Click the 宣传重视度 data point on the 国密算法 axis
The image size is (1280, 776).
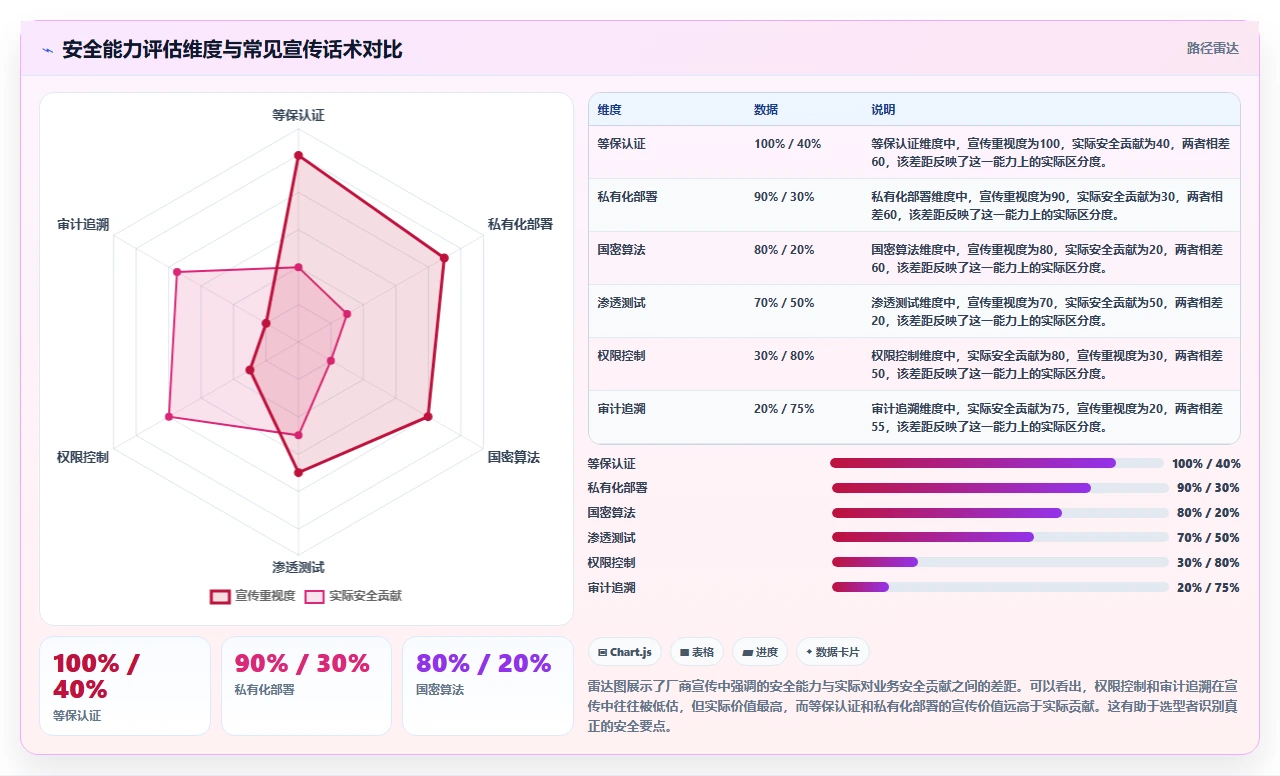coord(428,416)
